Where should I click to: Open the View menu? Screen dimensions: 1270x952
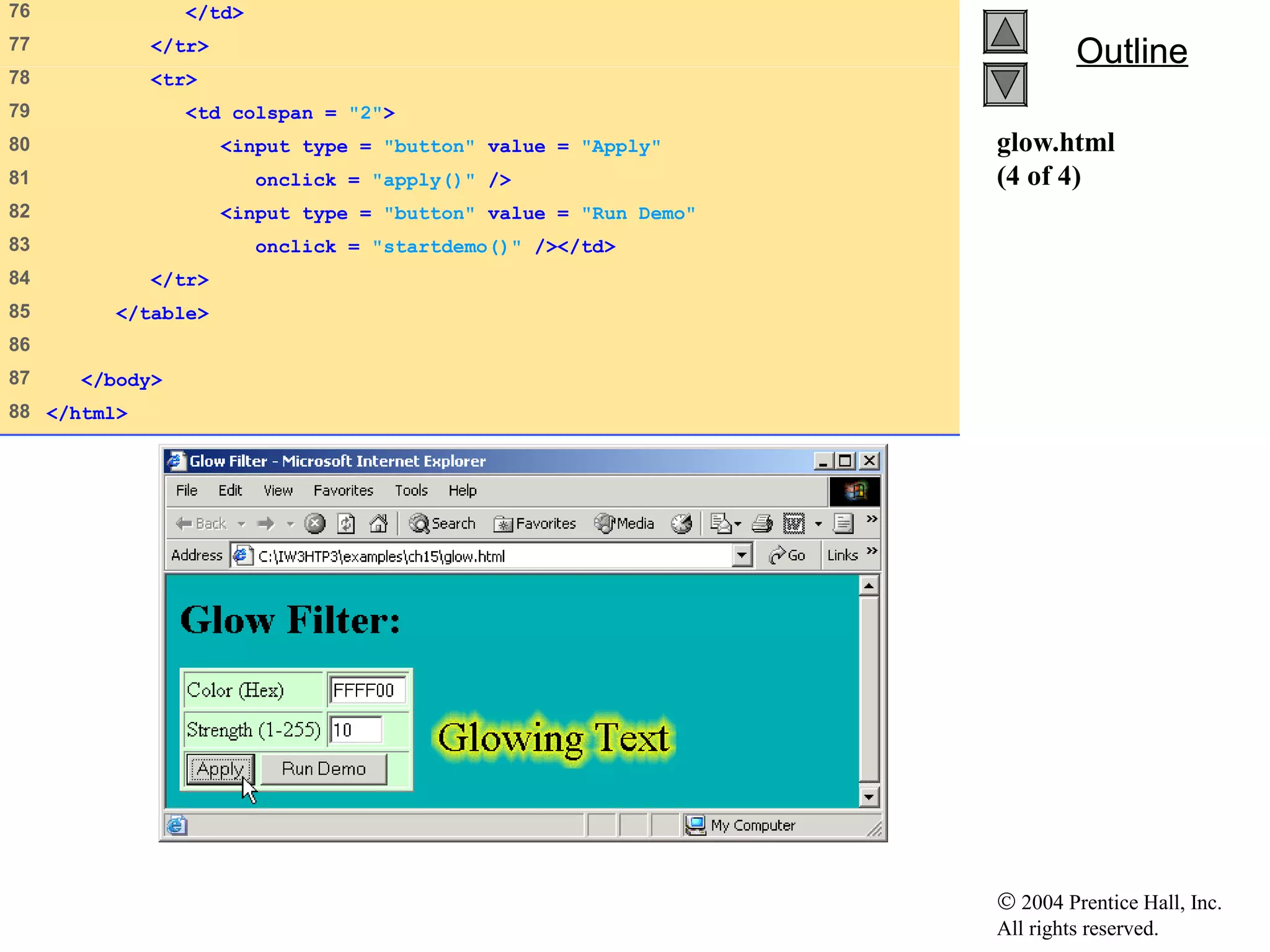tap(278, 490)
